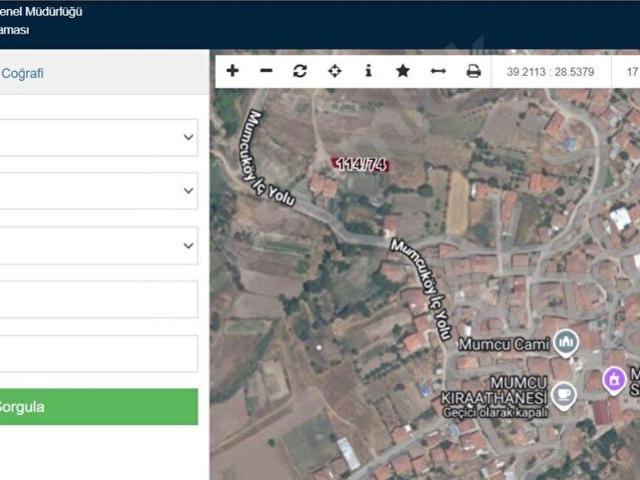Click the coordinates 39.2113 : 28.5379
Image resolution: width=640 pixels, height=480 pixels.
550,72
